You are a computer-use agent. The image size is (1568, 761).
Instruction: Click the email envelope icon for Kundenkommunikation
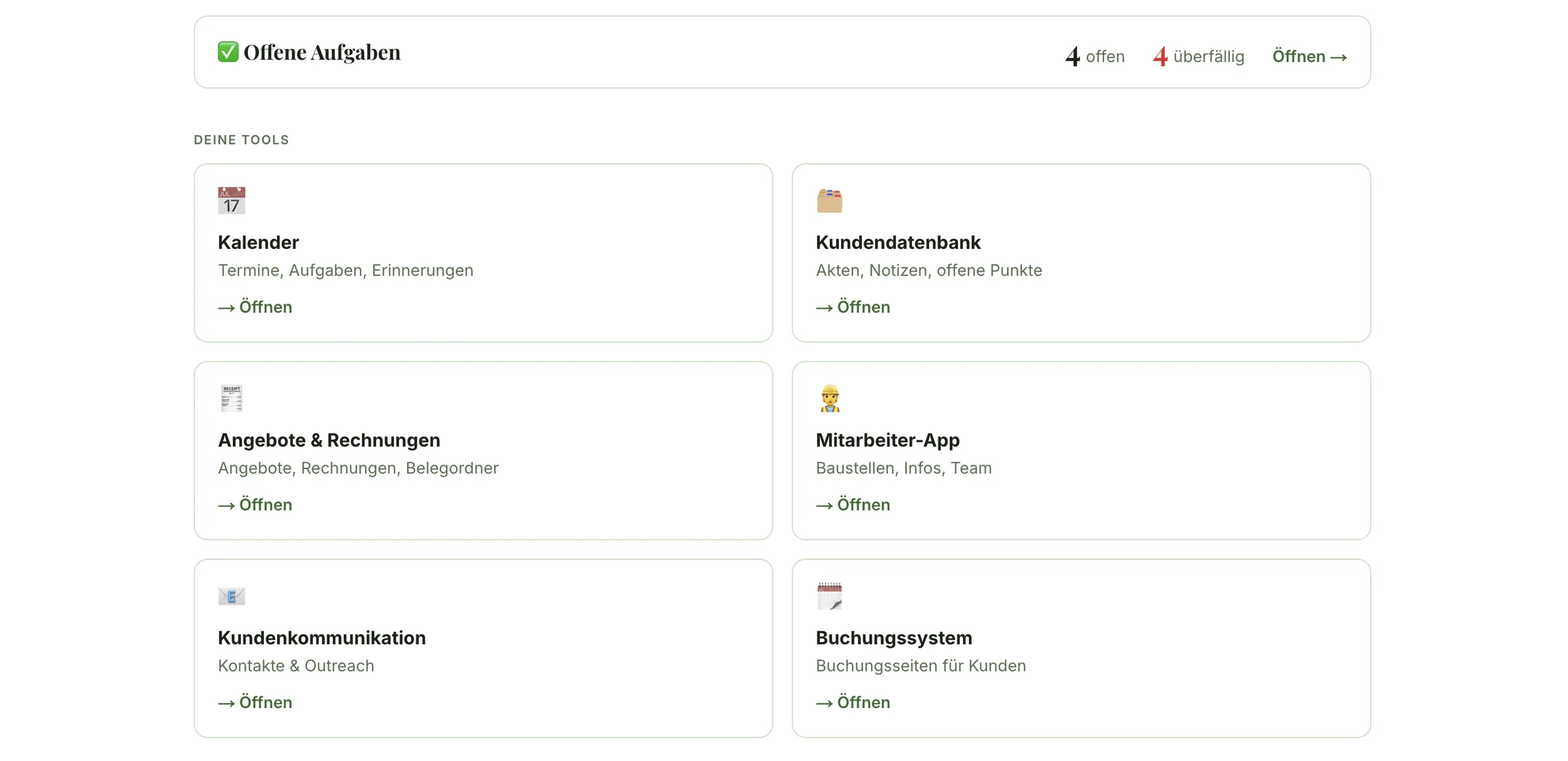click(231, 596)
